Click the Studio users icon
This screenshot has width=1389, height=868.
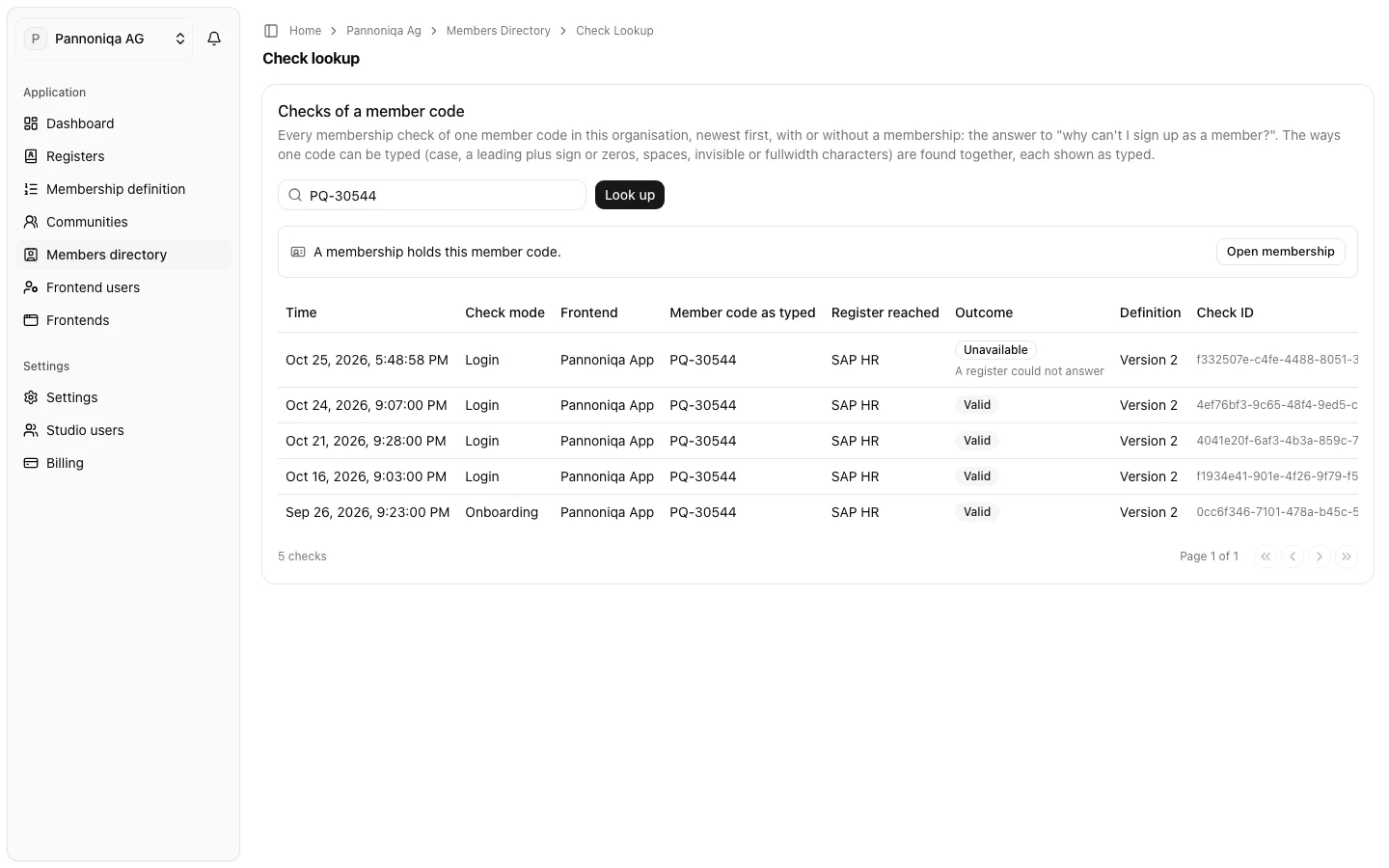pos(31,430)
